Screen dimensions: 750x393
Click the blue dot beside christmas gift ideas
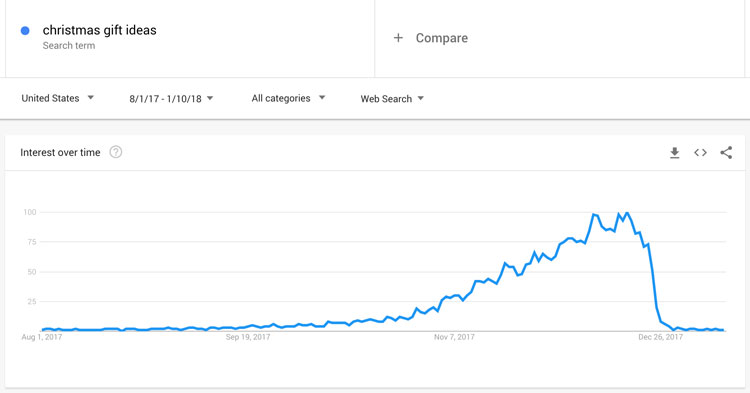coord(25,31)
